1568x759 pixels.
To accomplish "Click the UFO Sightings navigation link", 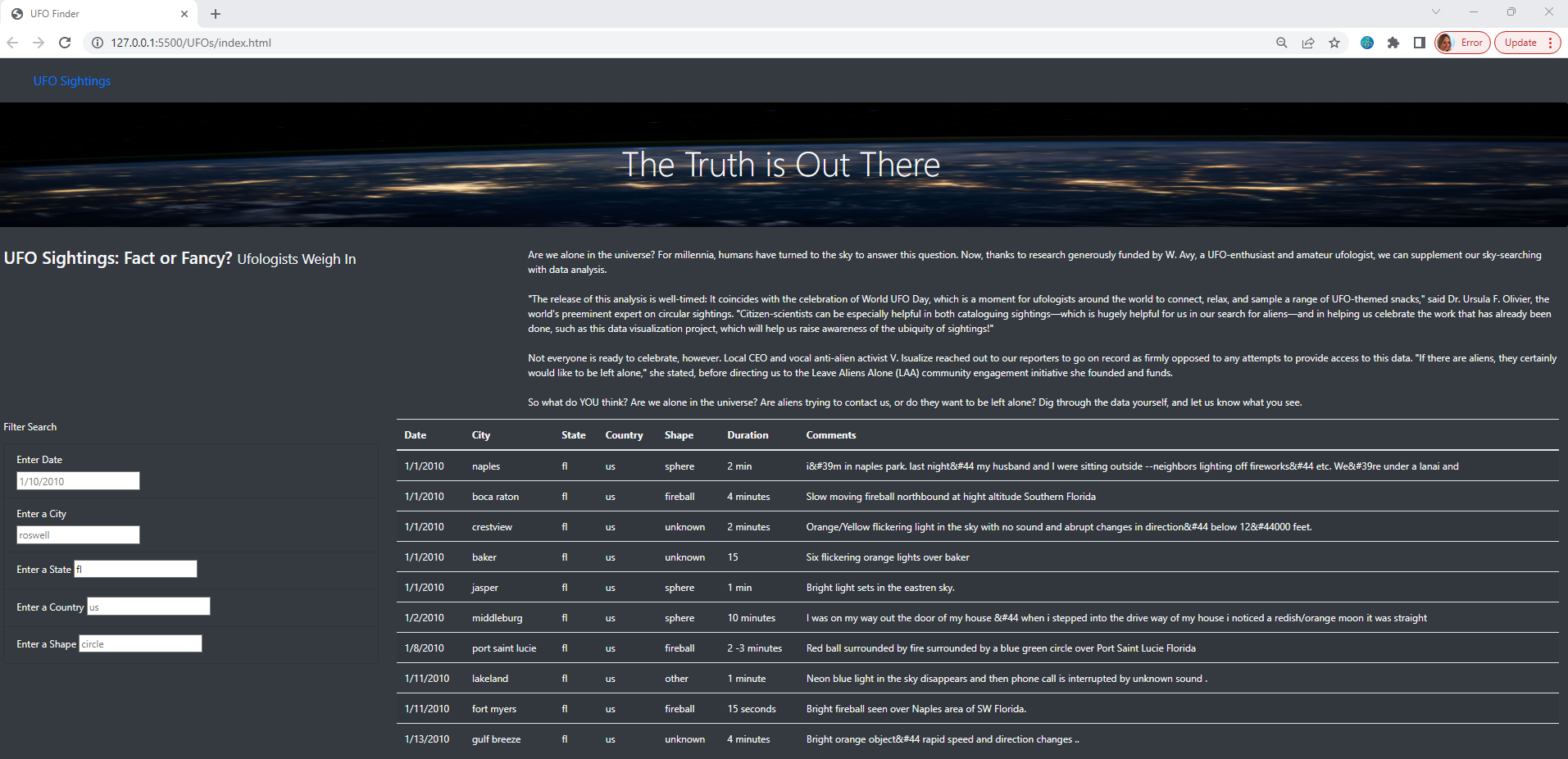I will coord(71,80).
